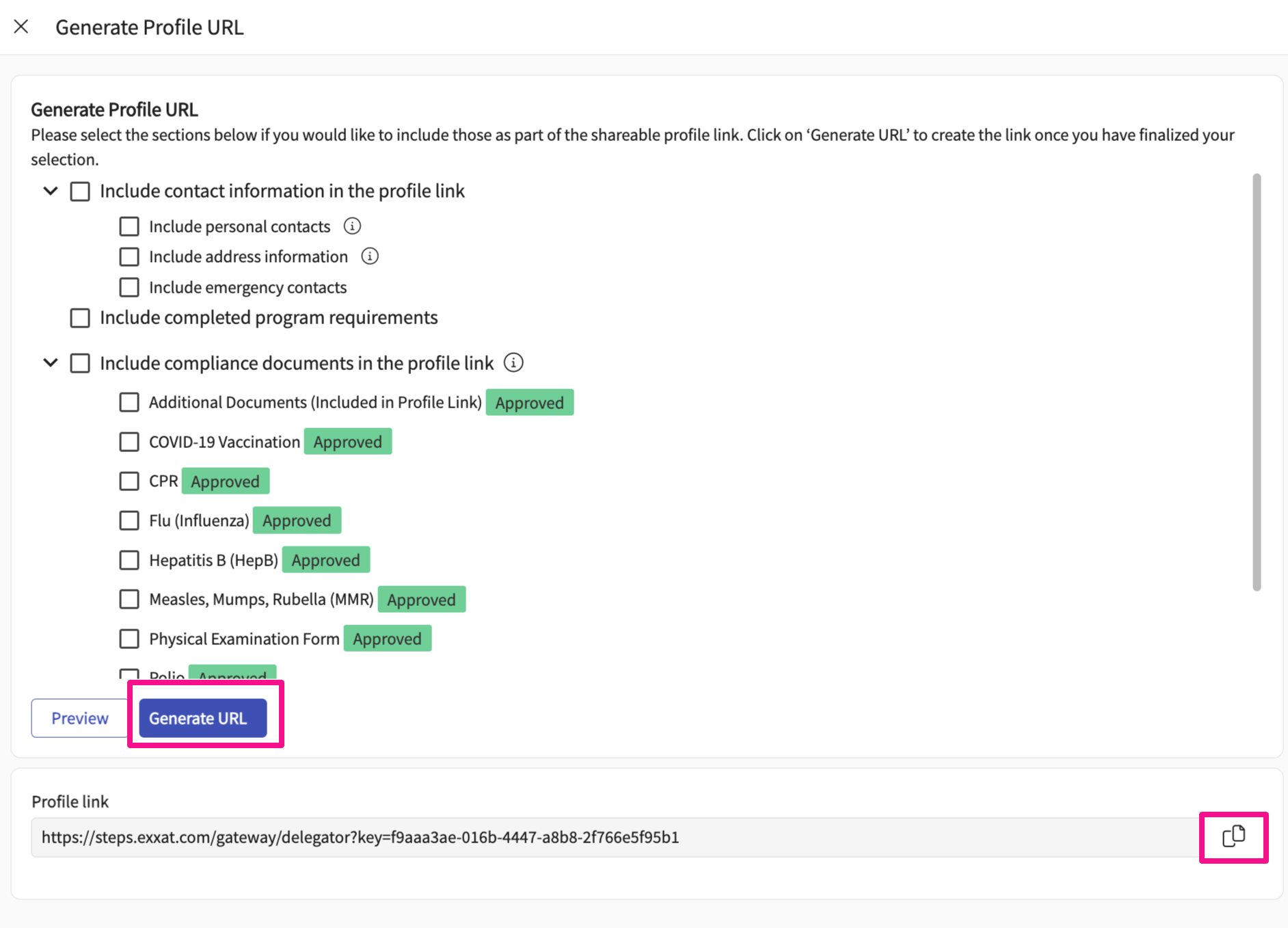
Task: Tick the CPR document checkbox
Action: 129,481
